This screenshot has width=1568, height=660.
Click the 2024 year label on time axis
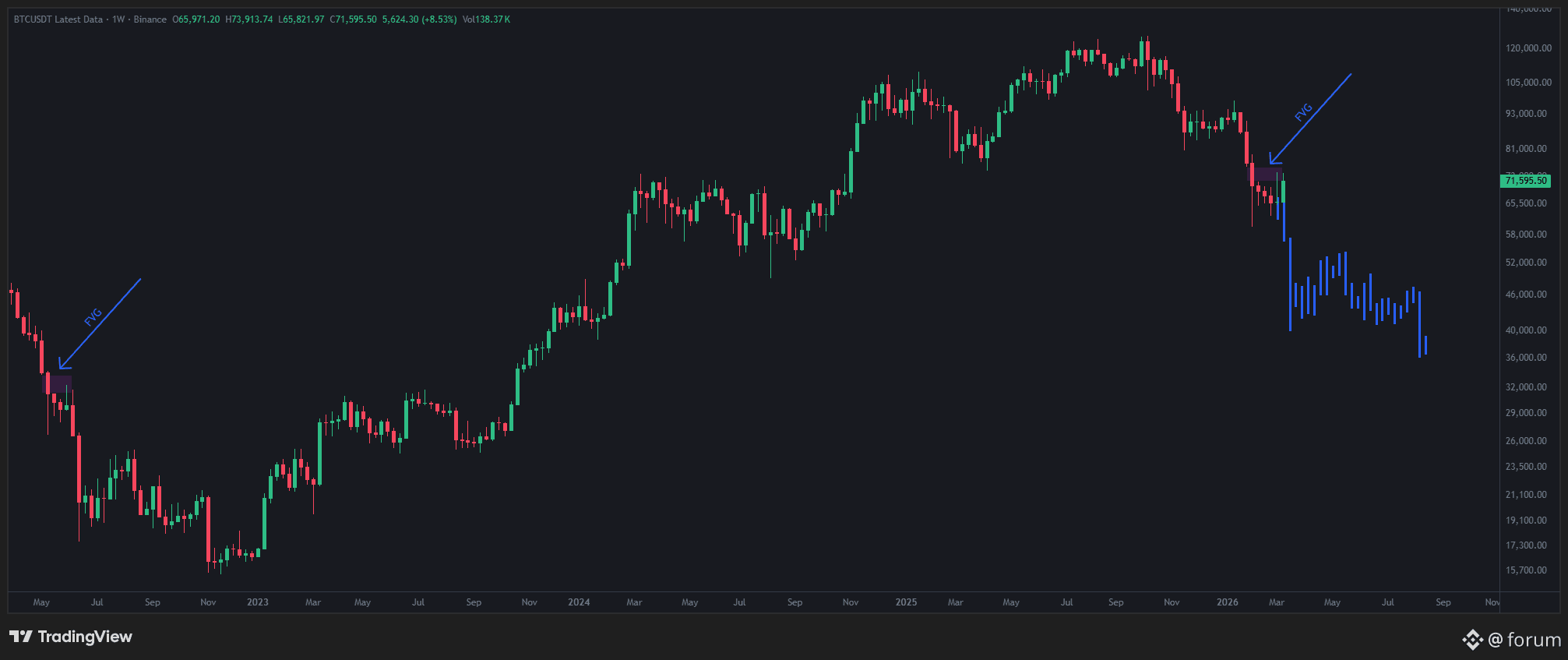coord(579,602)
